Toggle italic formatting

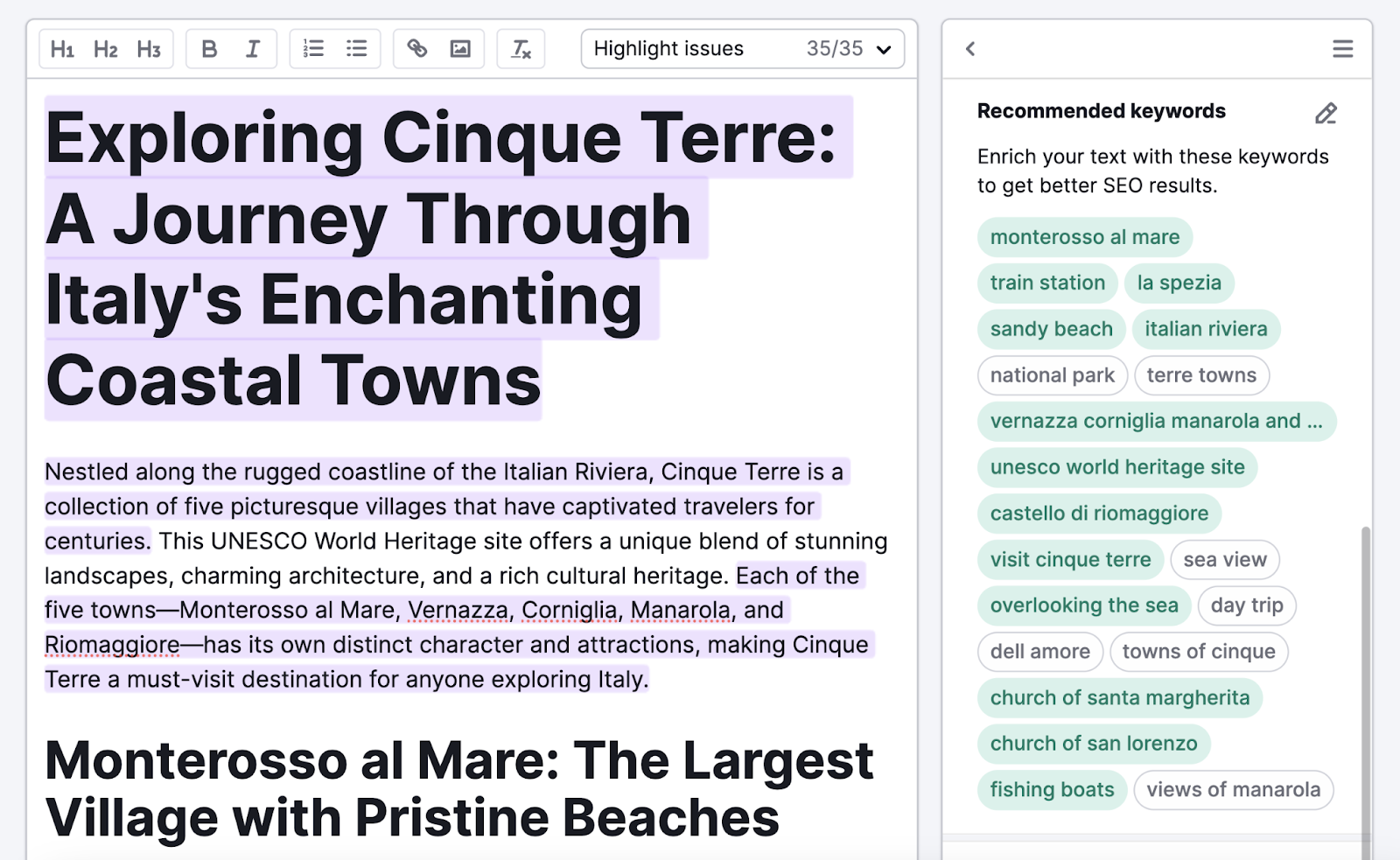pos(252,49)
